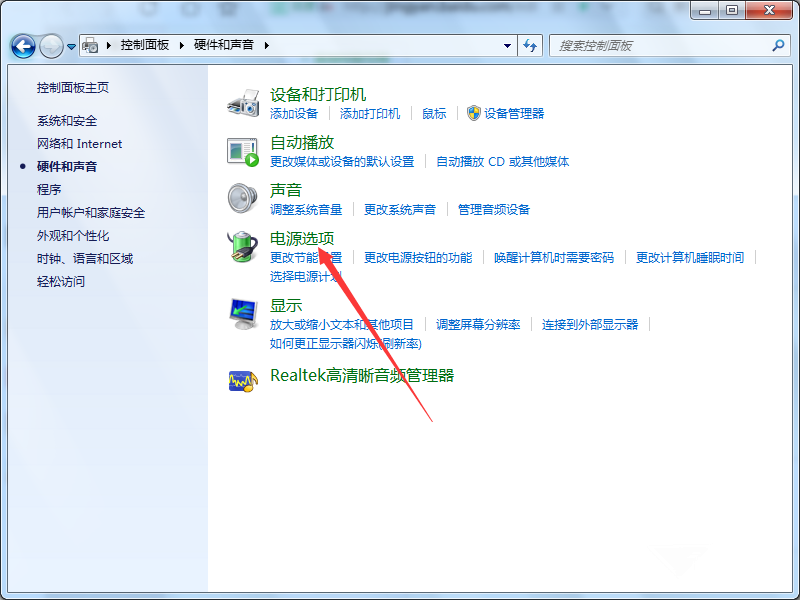Screen dimensions: 800x600
Task: Expand the arrow before 控制面板 breadcrumb
Action: click(109, 45)
